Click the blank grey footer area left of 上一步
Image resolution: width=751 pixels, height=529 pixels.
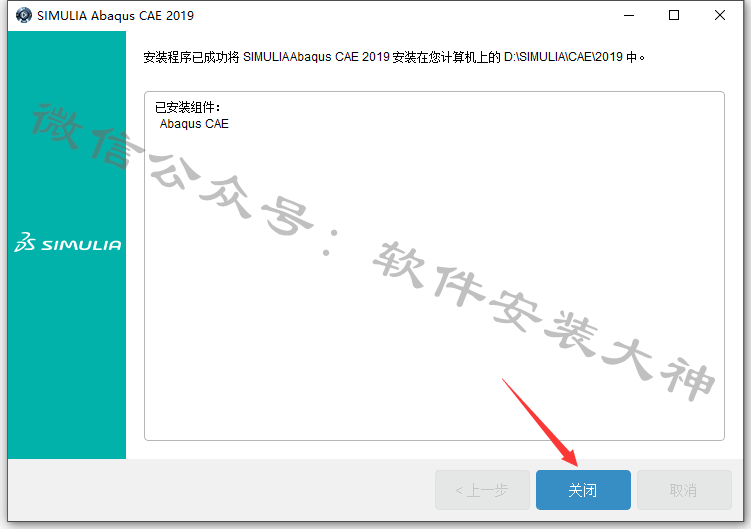[220, 490]
